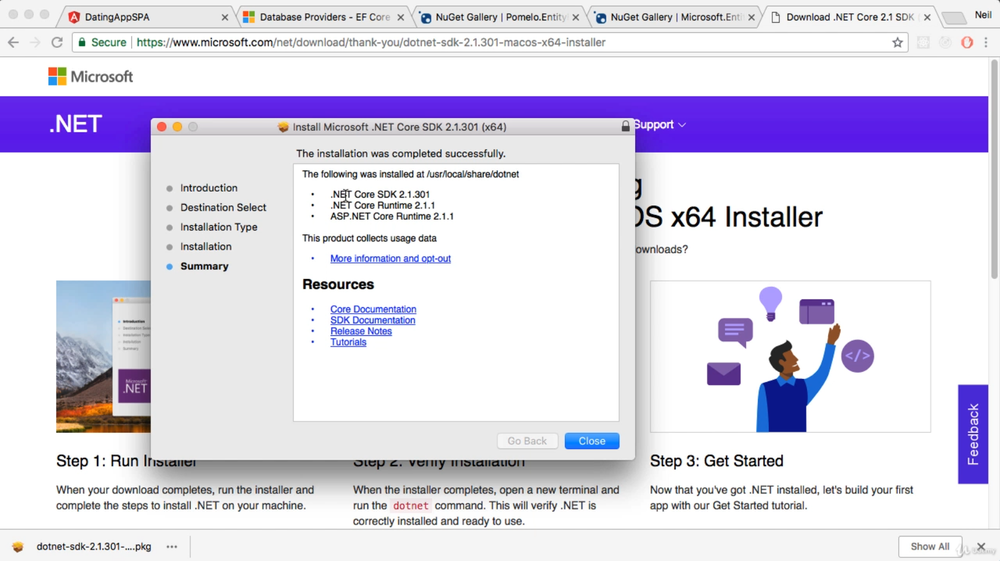Click 'ASP.NET Core Runtime 2.1.1' list item

point(392,216)
